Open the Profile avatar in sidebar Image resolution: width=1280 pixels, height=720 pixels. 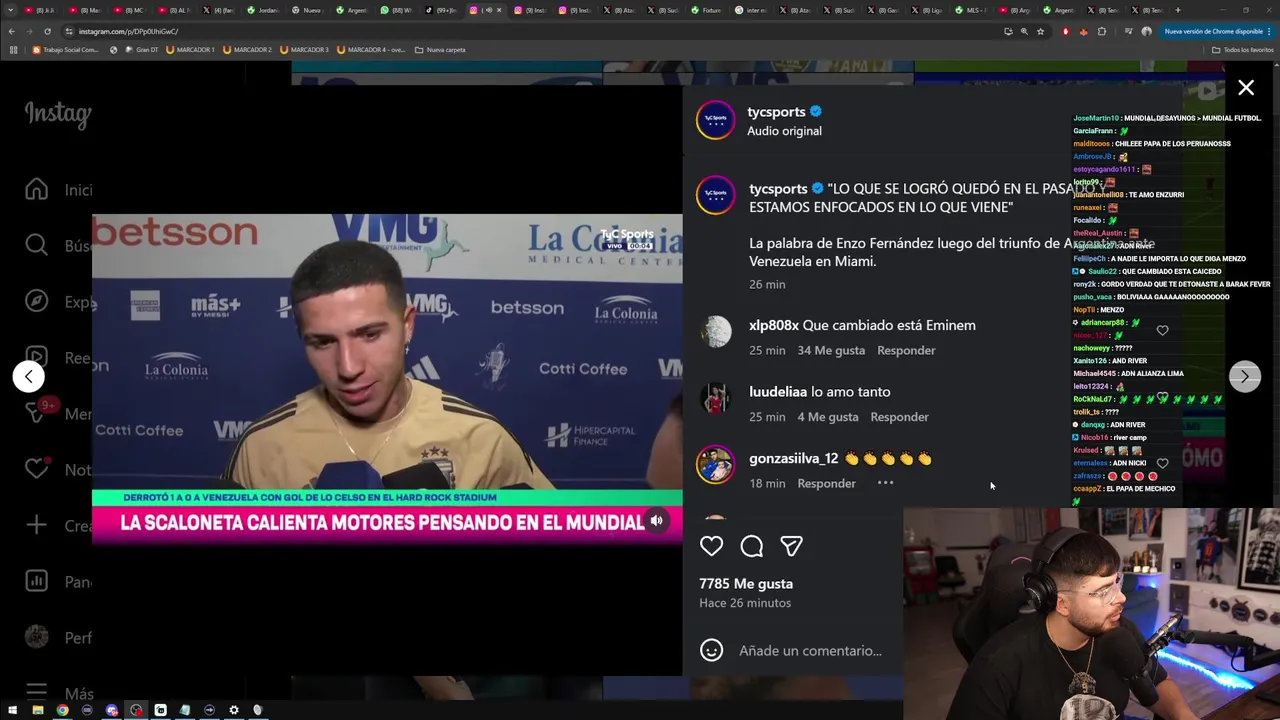(x=36, y=637)
